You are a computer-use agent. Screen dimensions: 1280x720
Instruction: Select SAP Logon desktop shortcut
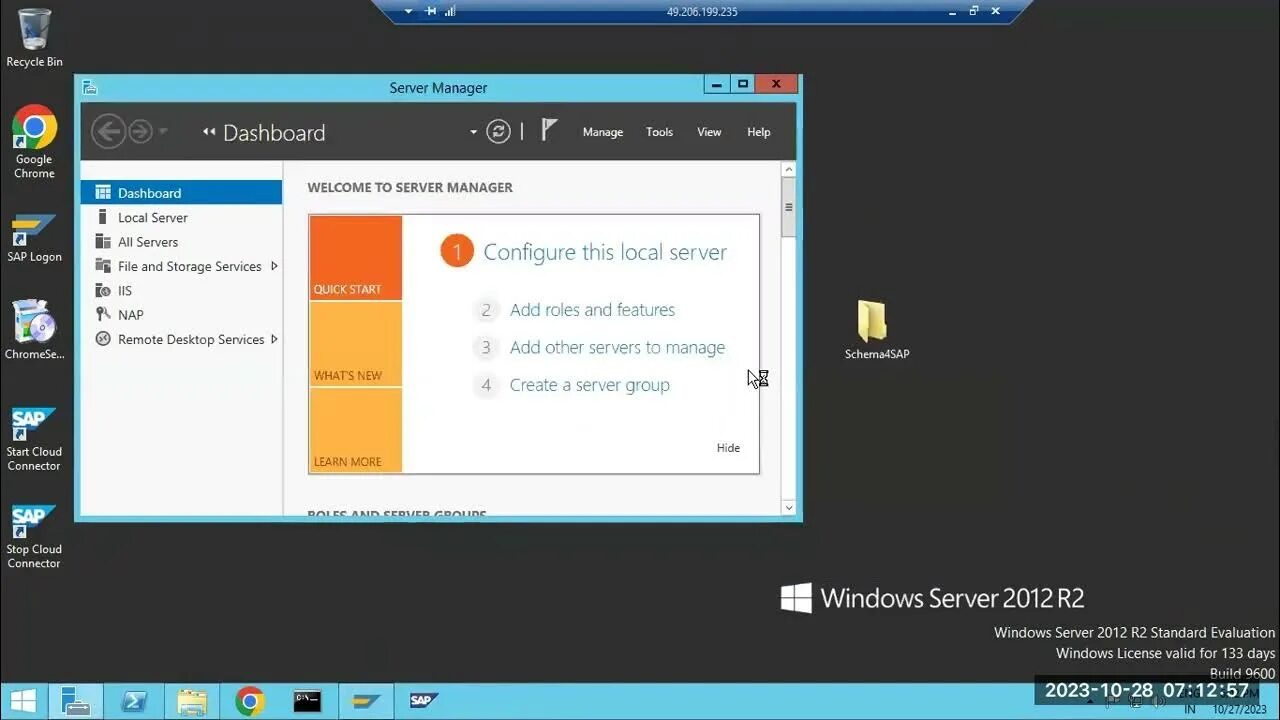click(34, 238)
